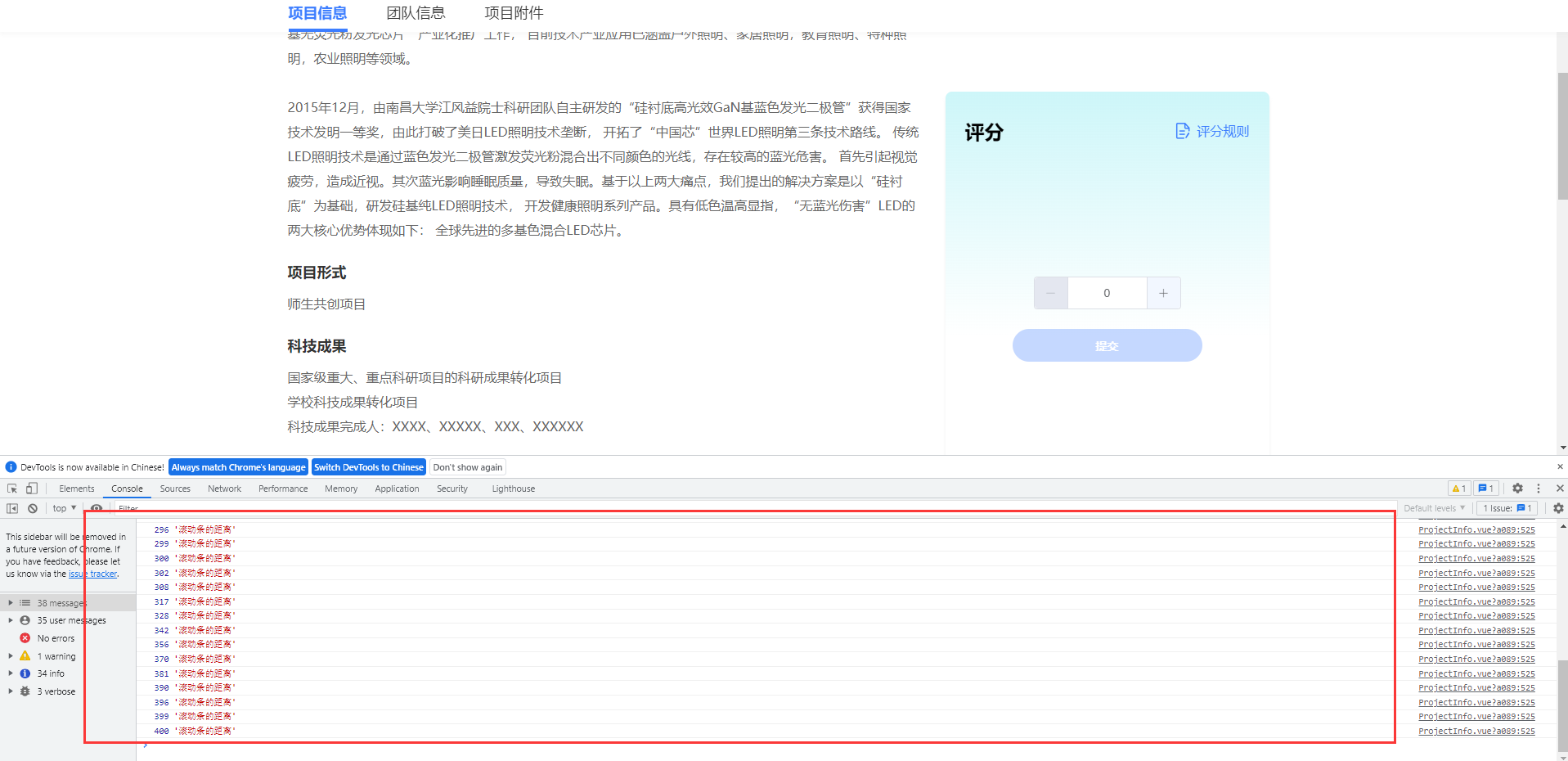
Task: Clear the console messages
Action: [x=33, y=507]
